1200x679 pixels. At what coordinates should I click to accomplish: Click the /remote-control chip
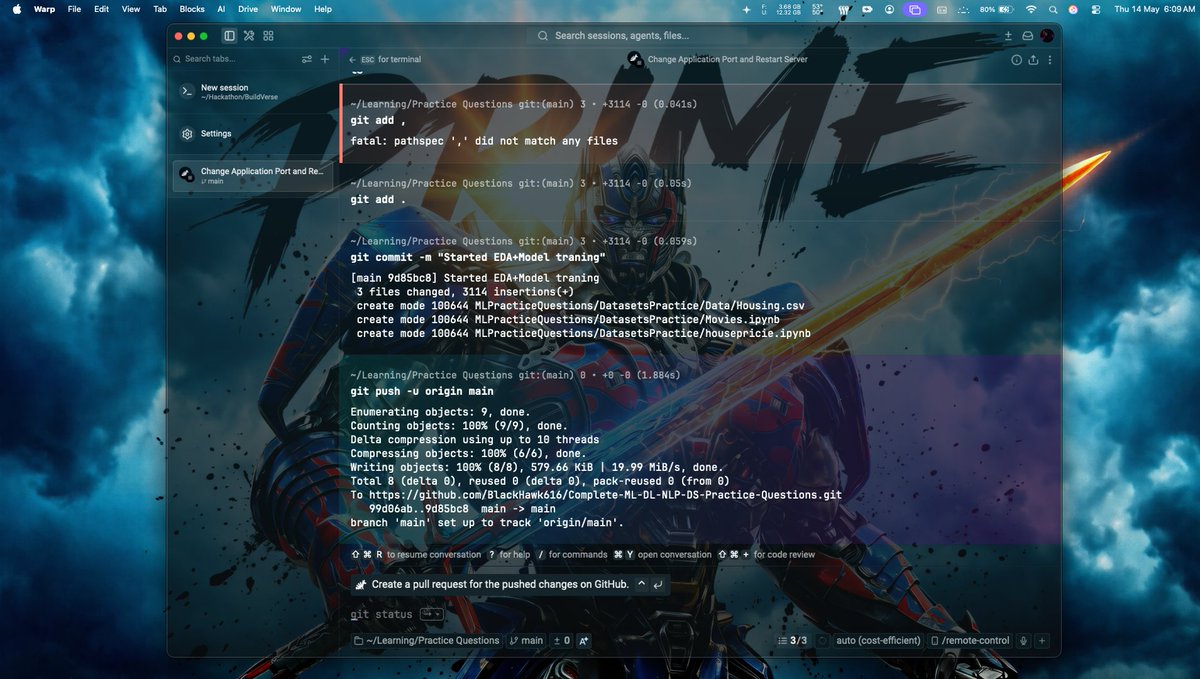coord(969,640)
